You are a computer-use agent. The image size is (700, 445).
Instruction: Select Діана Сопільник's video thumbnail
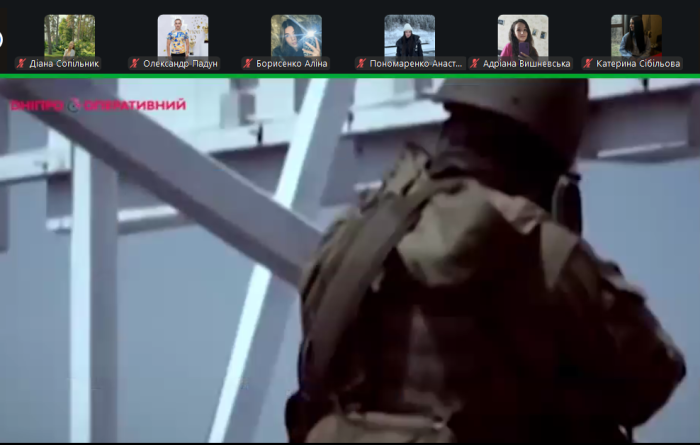[69, 35]
